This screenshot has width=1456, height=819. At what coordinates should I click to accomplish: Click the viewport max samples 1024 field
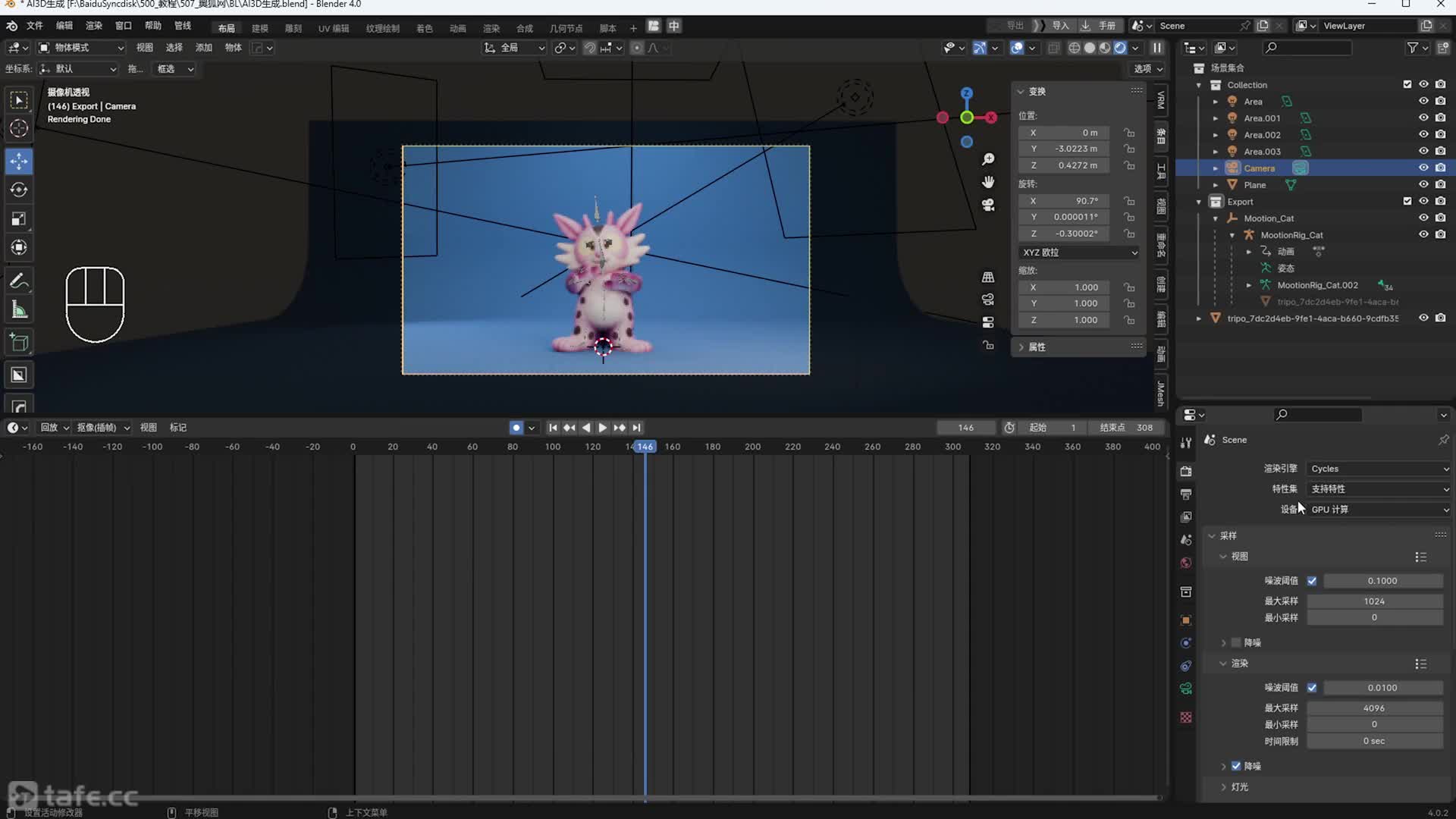tap(1374, 601)
